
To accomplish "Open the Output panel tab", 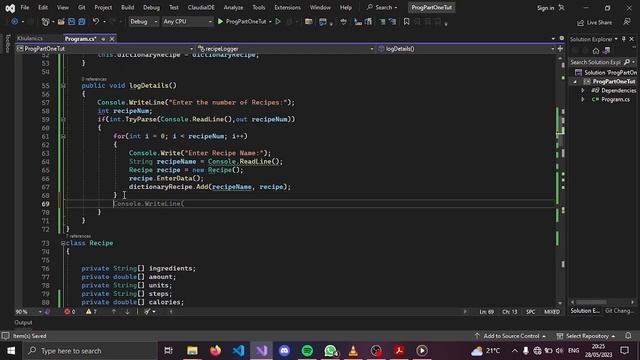I will 24,322.
